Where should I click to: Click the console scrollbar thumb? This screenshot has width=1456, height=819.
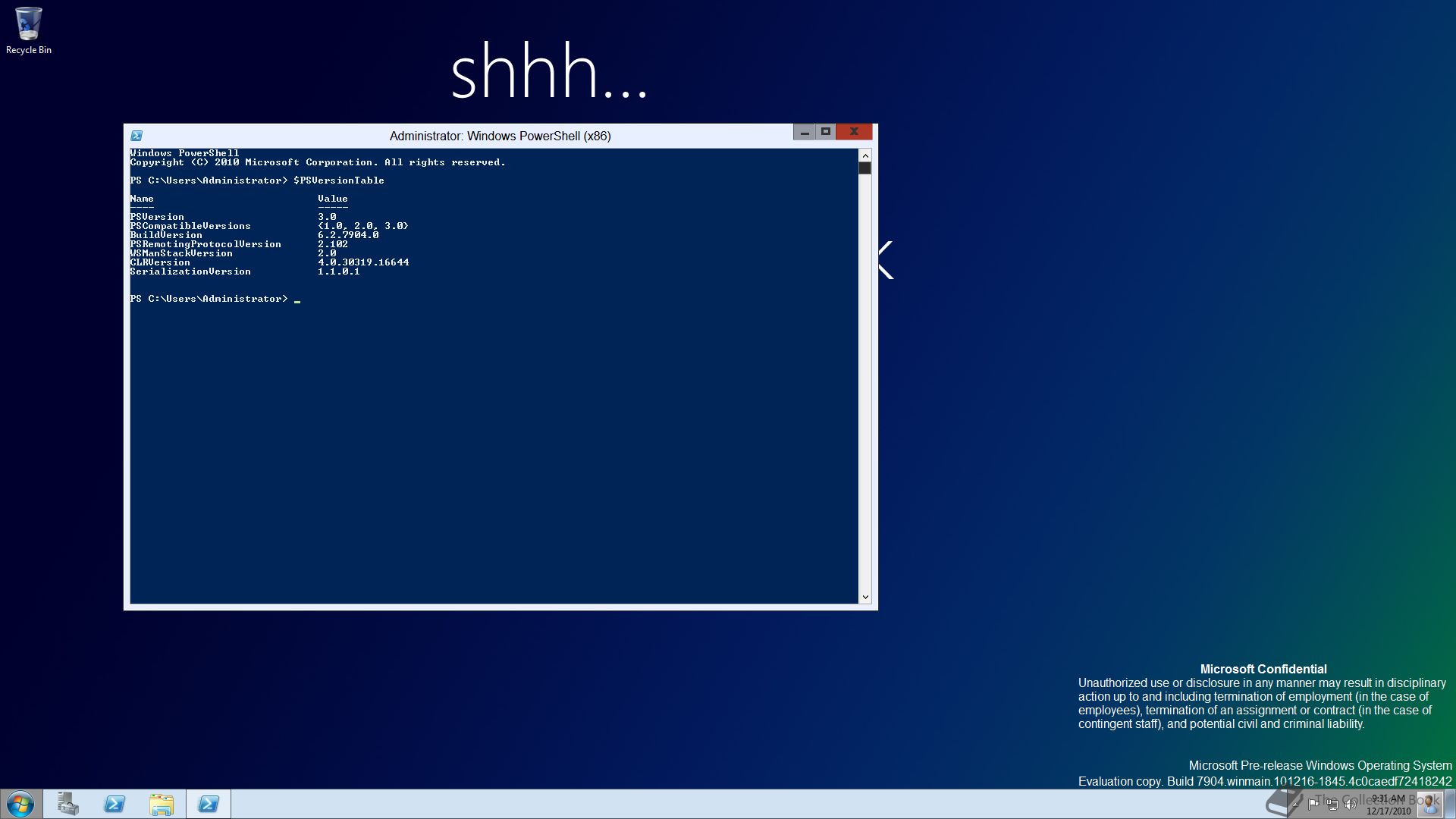(865, 168)
